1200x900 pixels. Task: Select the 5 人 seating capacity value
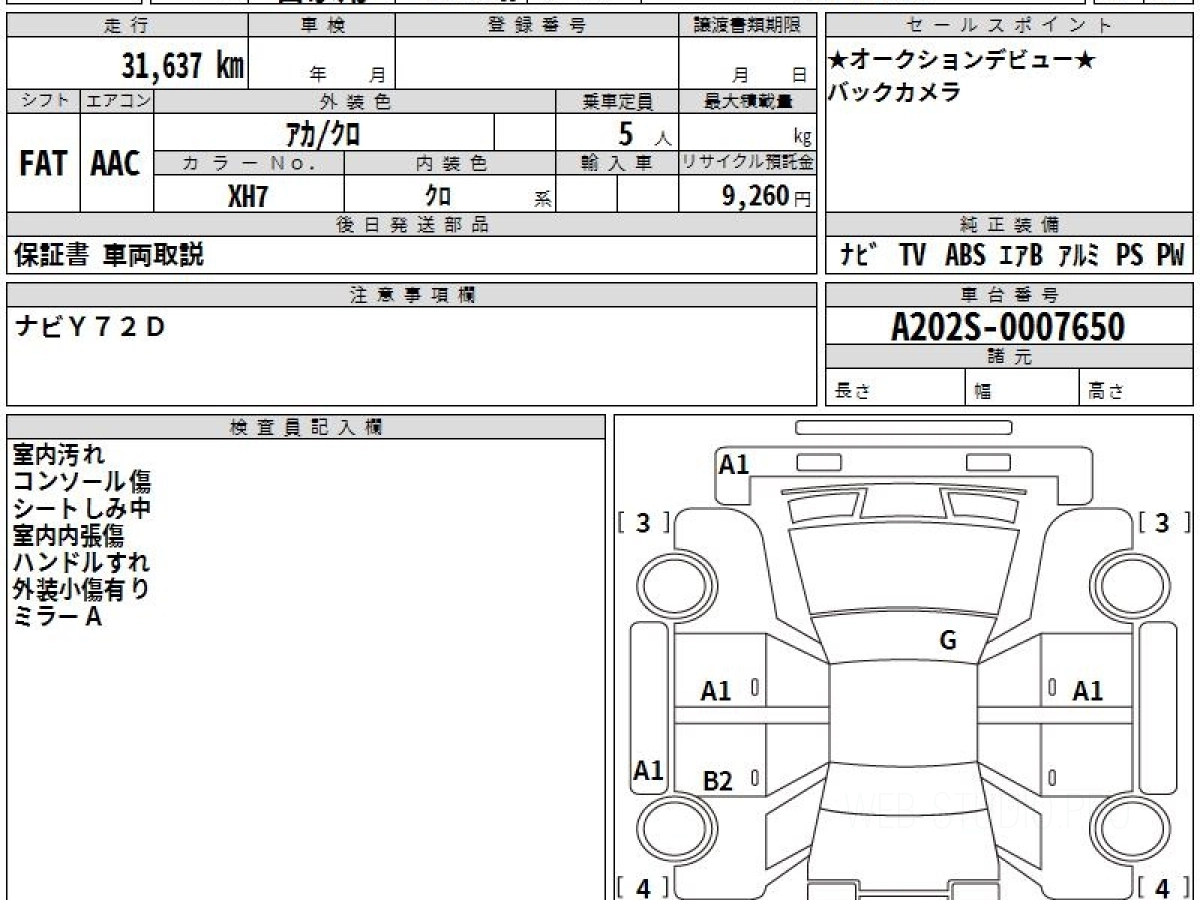coord(644,134)
